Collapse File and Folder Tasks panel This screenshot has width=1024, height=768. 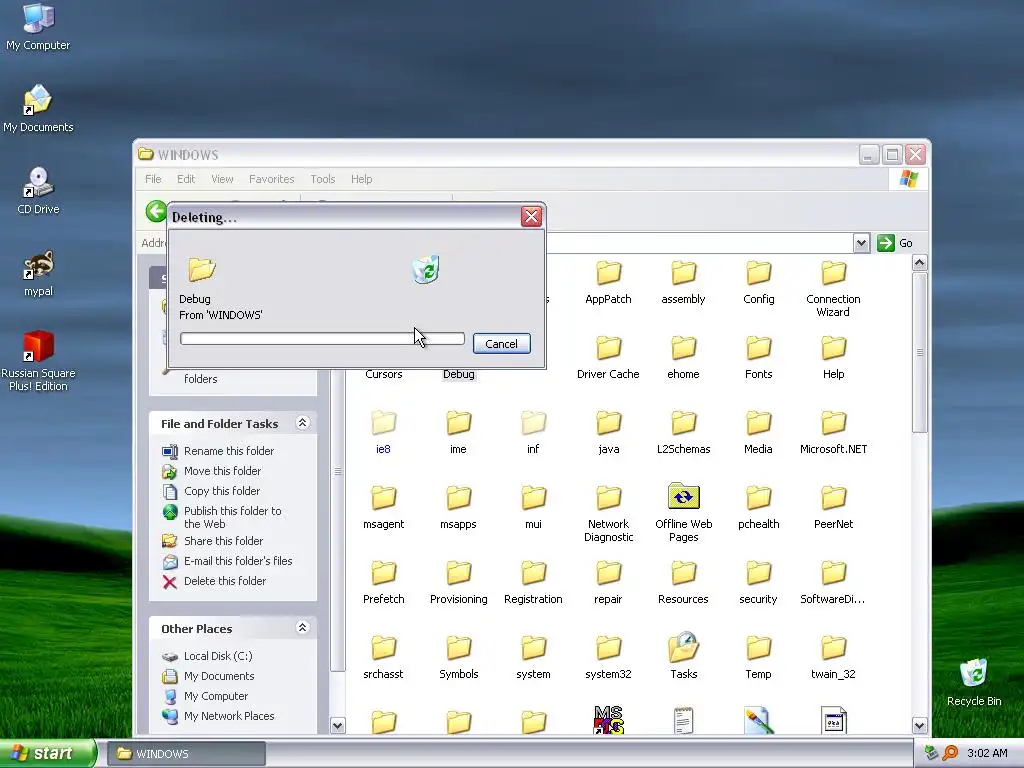[x=302, y=423]
